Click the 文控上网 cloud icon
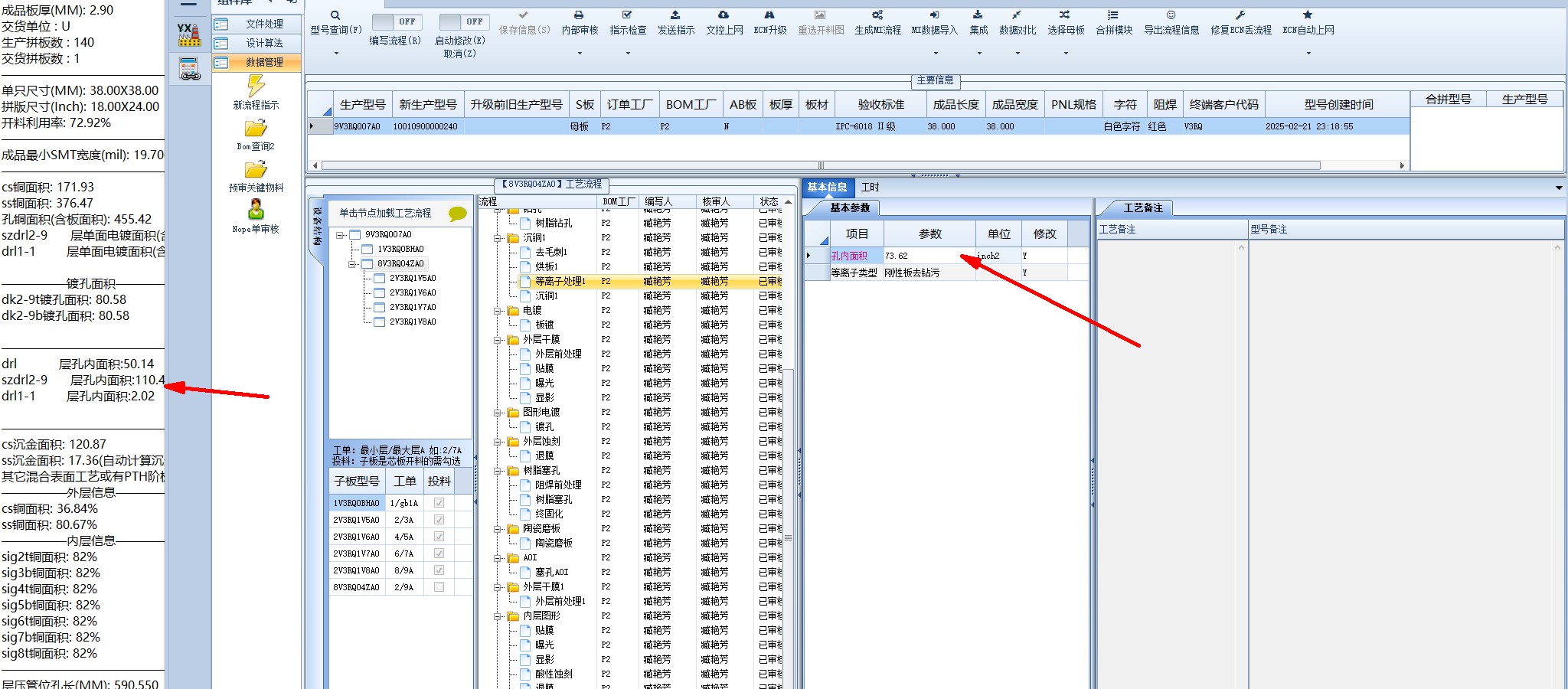Viewport: 1568px width, 689px height. point(724,15)
